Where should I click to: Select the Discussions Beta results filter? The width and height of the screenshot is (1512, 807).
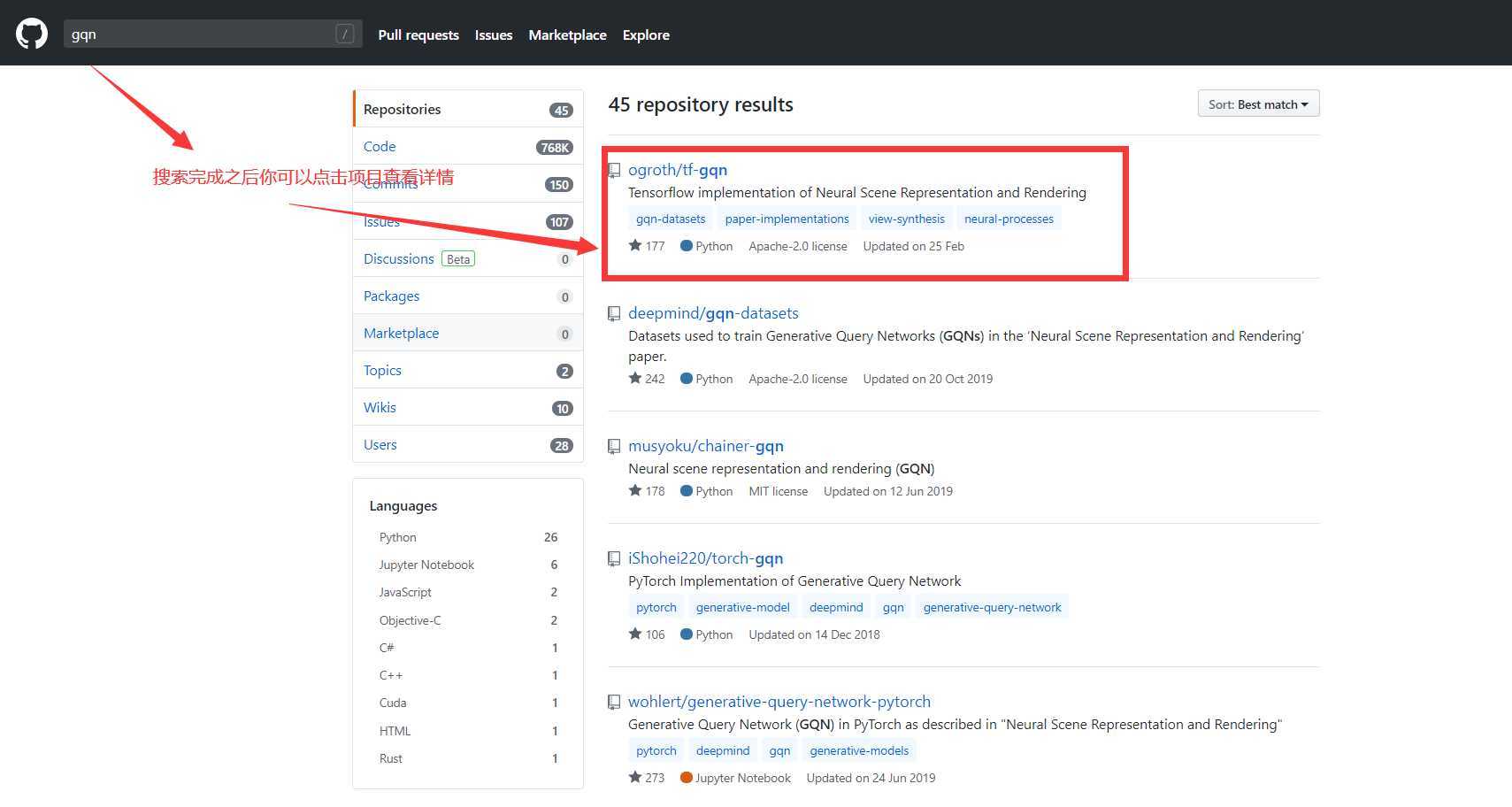click(x=468, y=258)
